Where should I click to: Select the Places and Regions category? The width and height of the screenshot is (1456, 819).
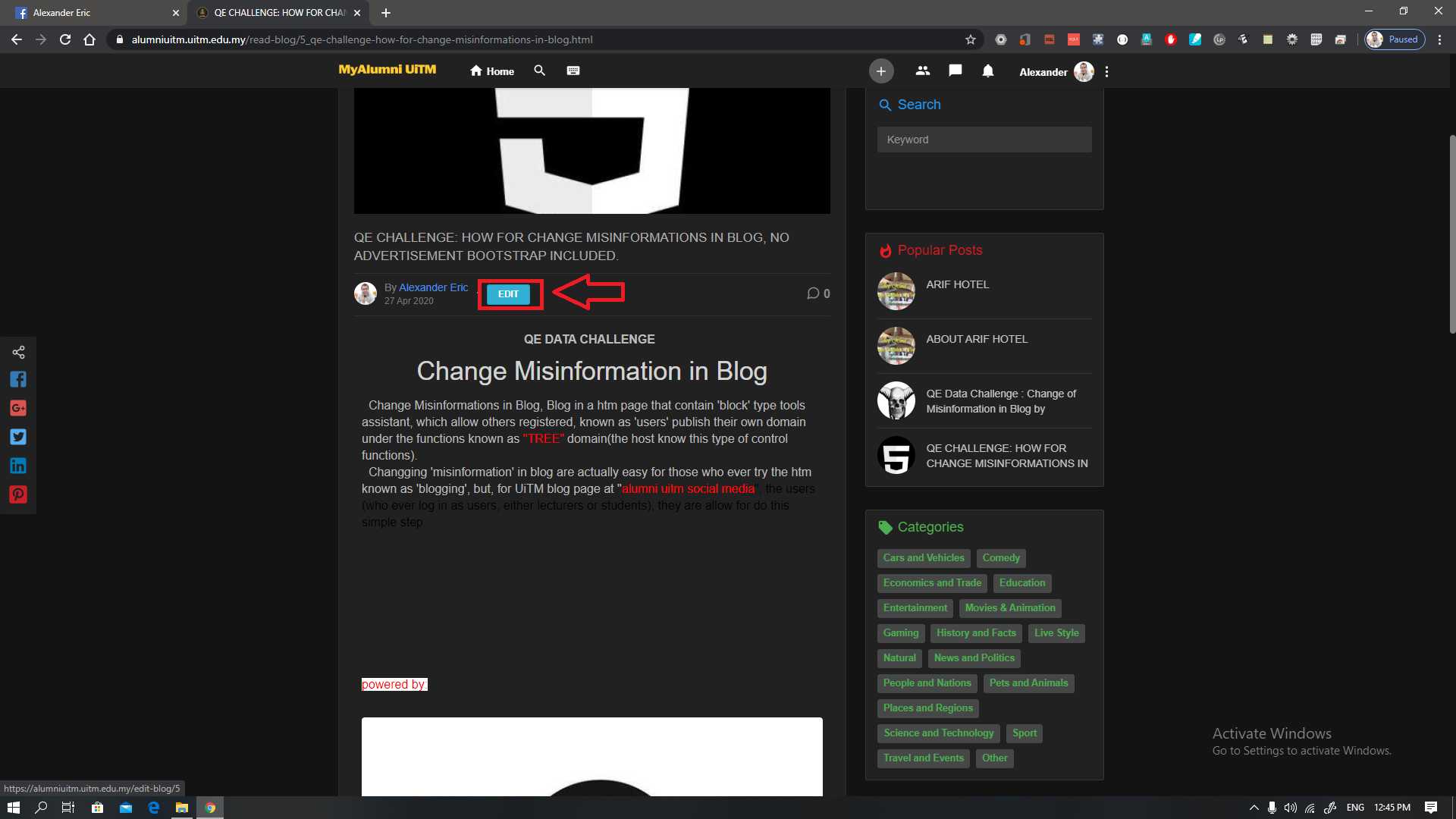[x=928, y=708]
